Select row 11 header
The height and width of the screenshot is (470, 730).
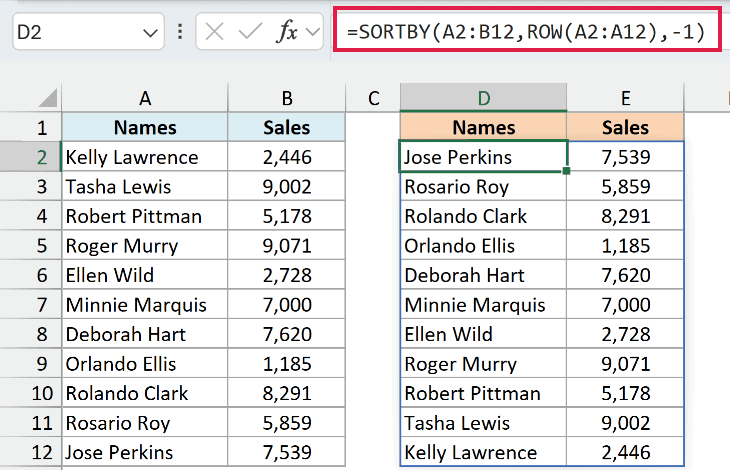coord(31,423)
